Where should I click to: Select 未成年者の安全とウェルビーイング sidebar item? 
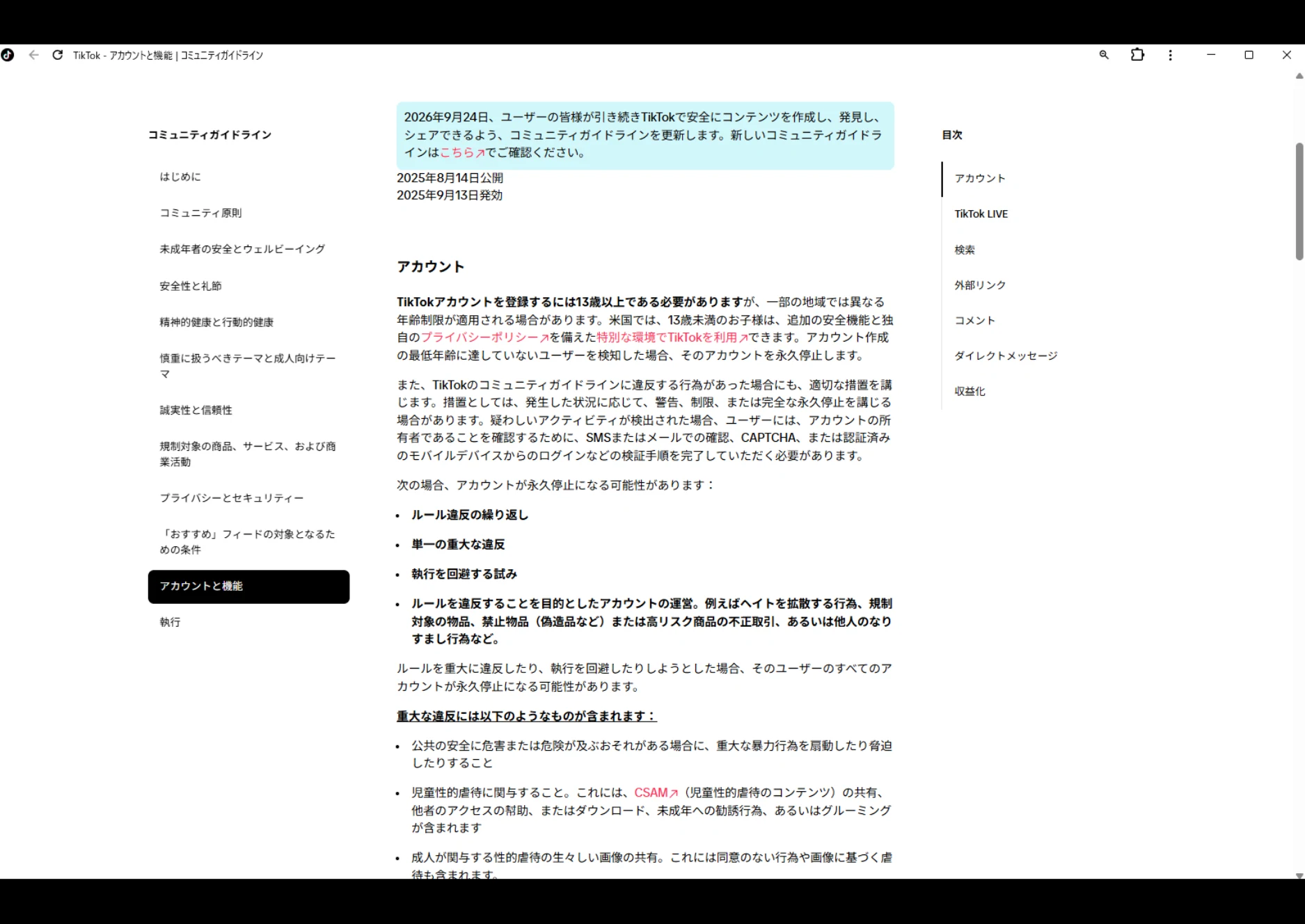click(x=242, y=249)
